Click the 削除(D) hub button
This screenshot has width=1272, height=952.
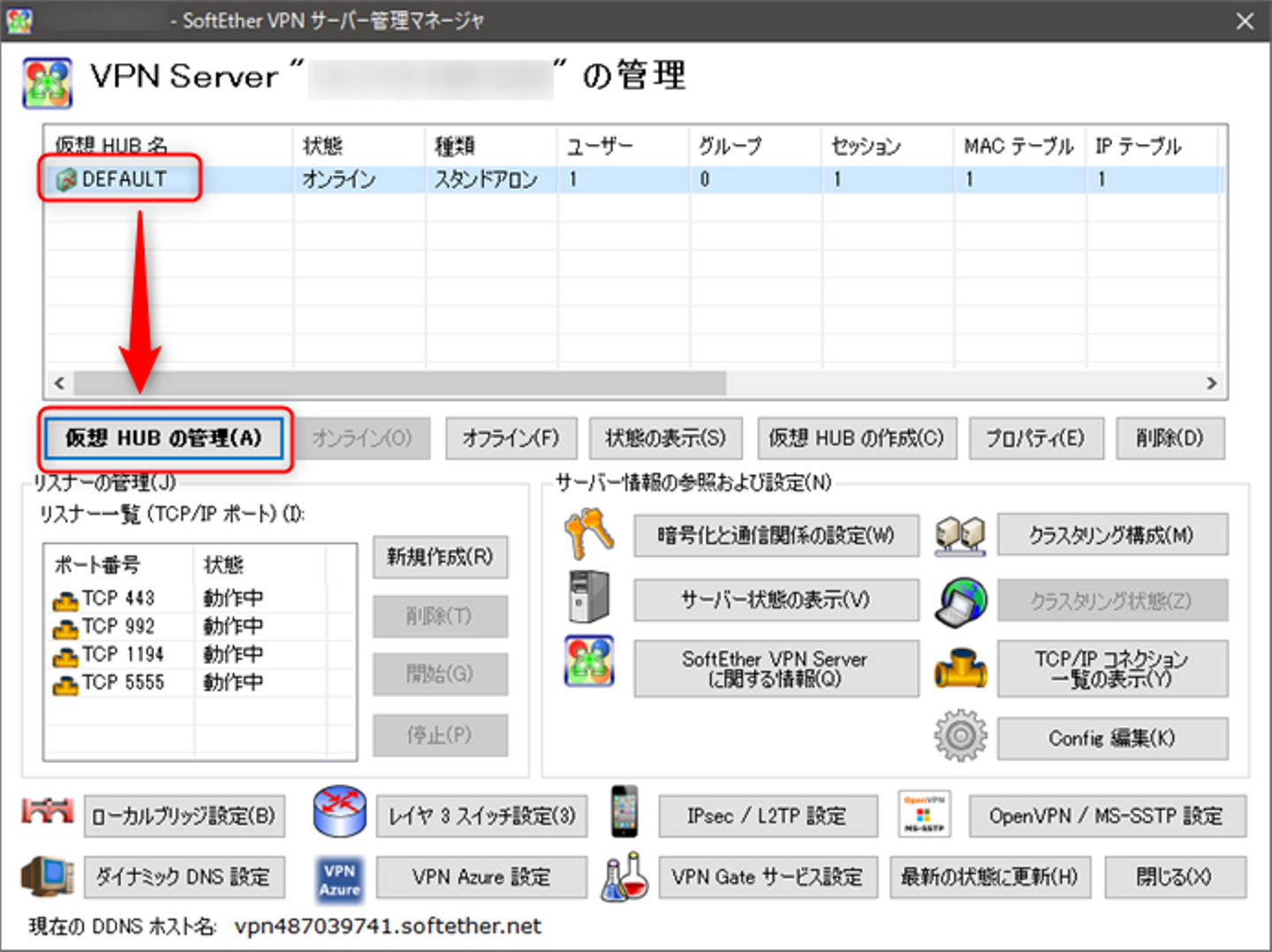[x=1170, y=438]
